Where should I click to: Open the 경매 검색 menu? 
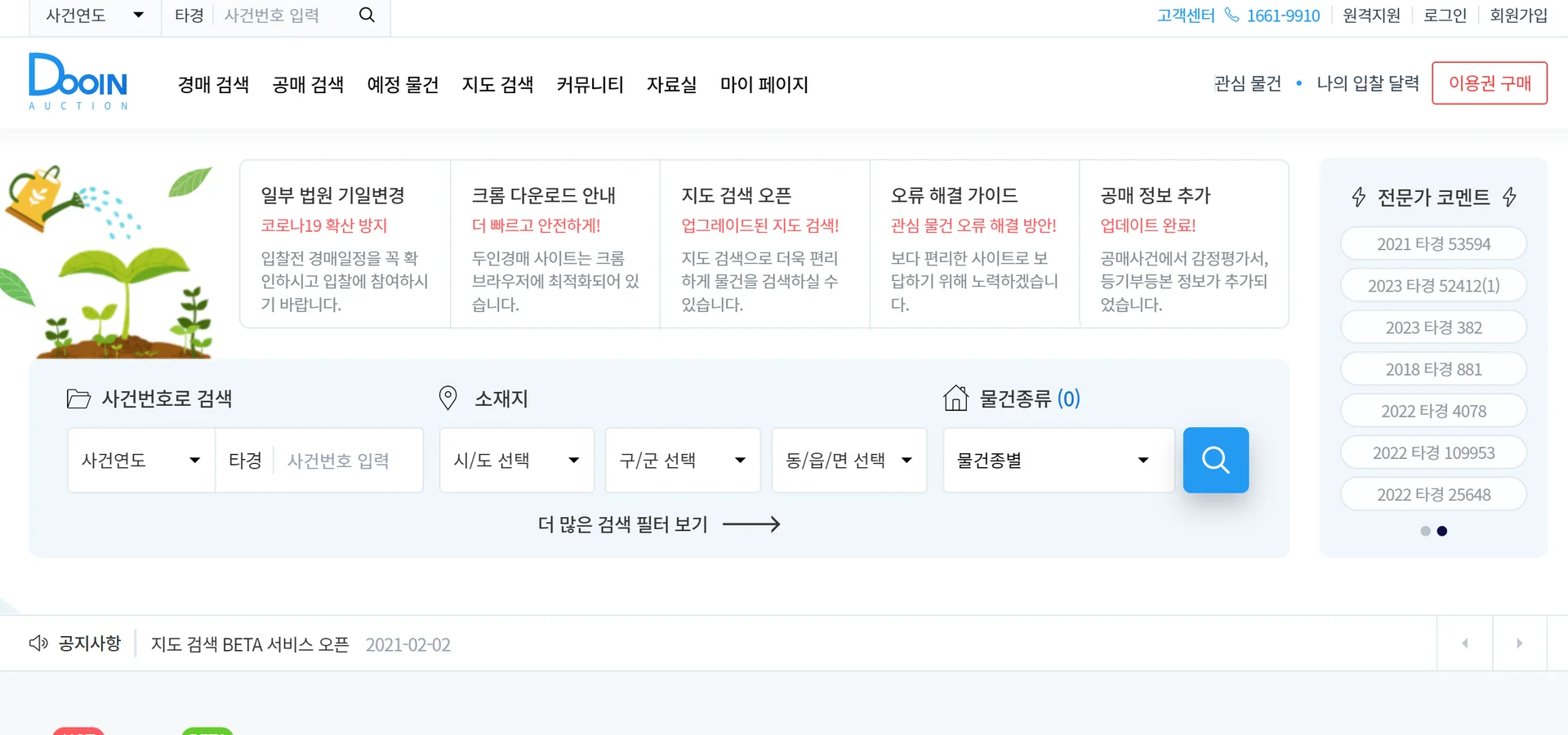(x=213, y=84)
